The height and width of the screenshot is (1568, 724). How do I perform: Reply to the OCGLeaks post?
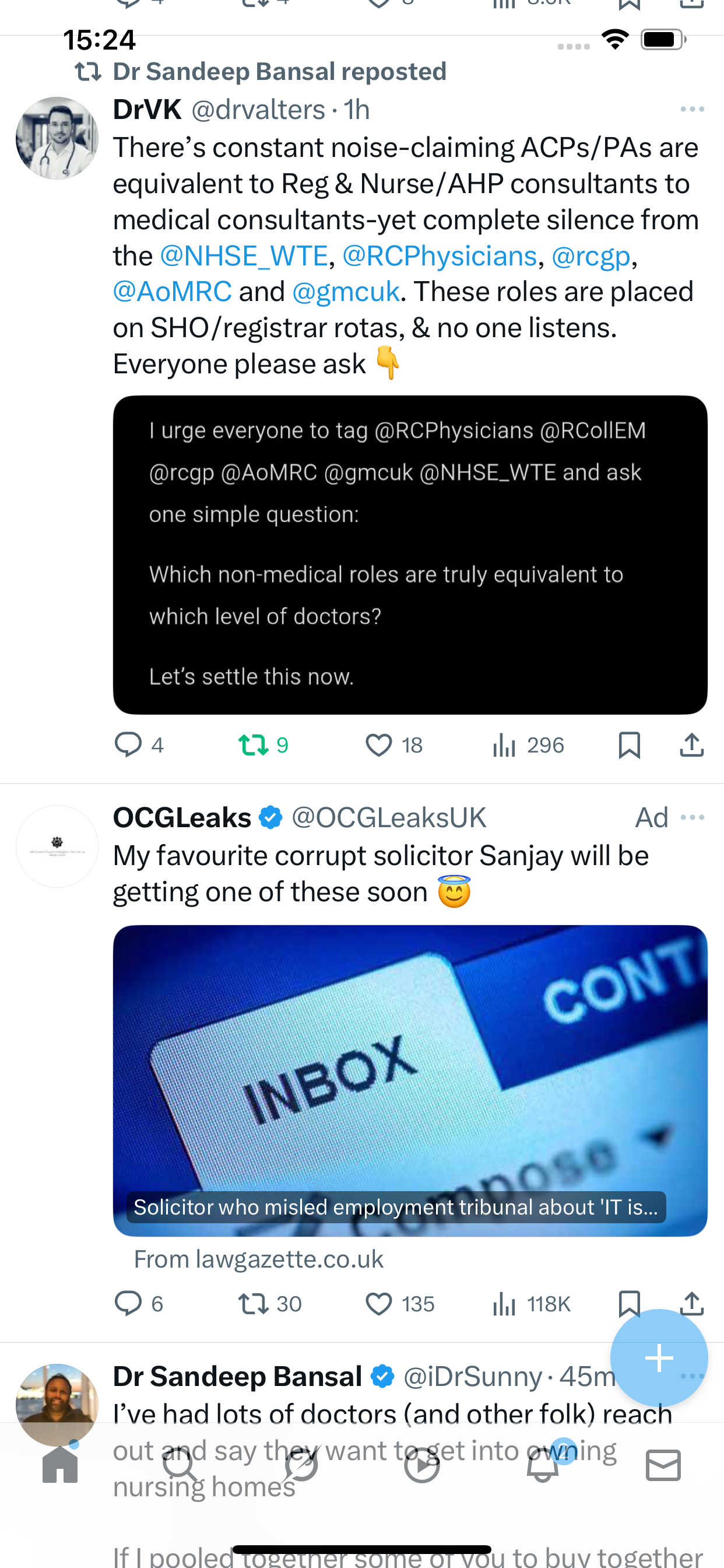point(128,1304)
